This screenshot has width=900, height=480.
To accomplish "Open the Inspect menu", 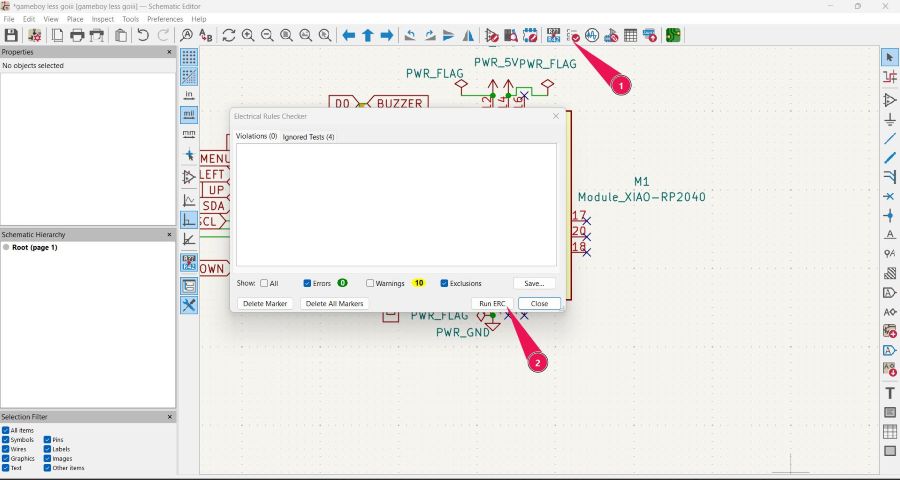I will [103, 19].
